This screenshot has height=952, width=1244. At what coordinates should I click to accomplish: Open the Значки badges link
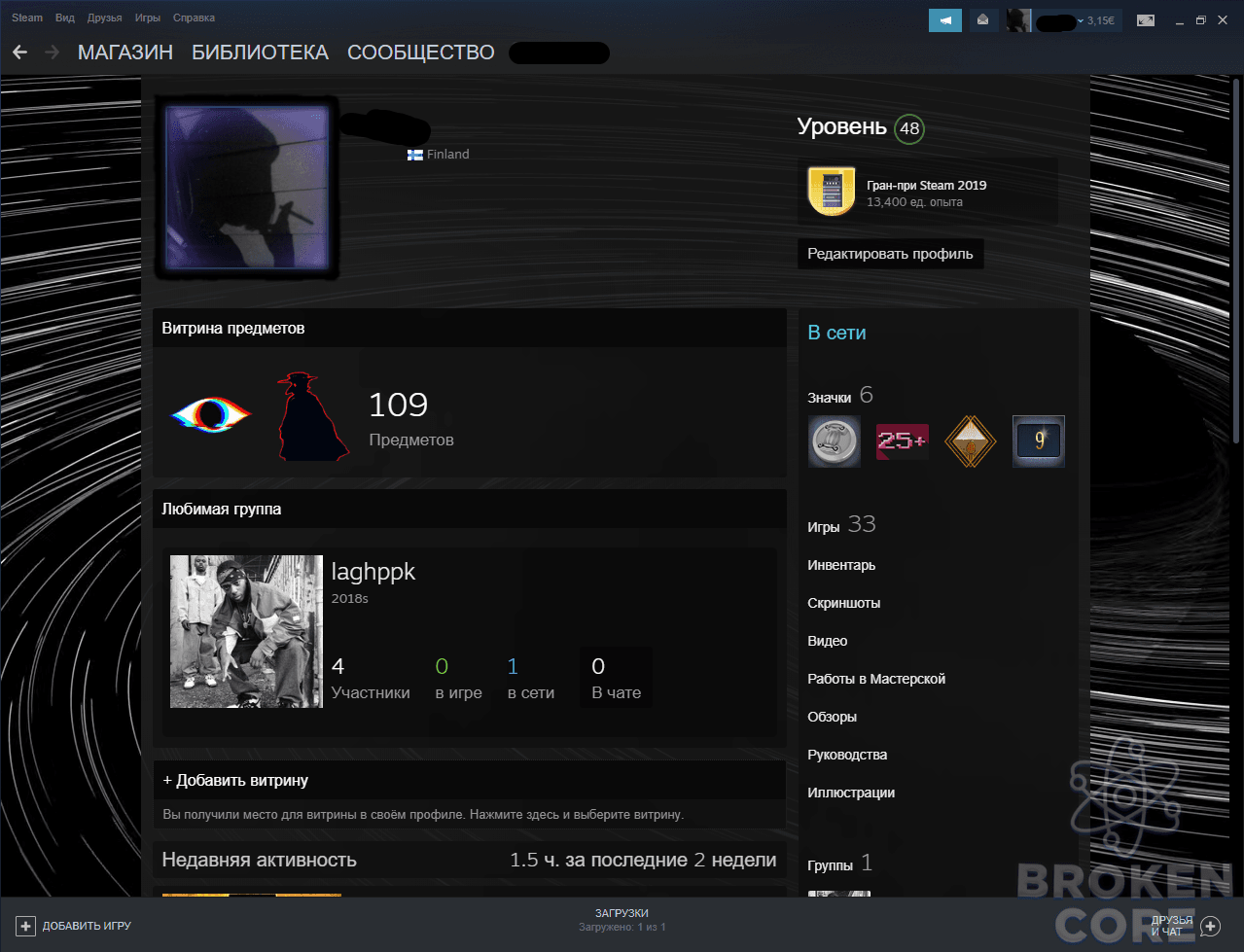[x=830, y=397]
